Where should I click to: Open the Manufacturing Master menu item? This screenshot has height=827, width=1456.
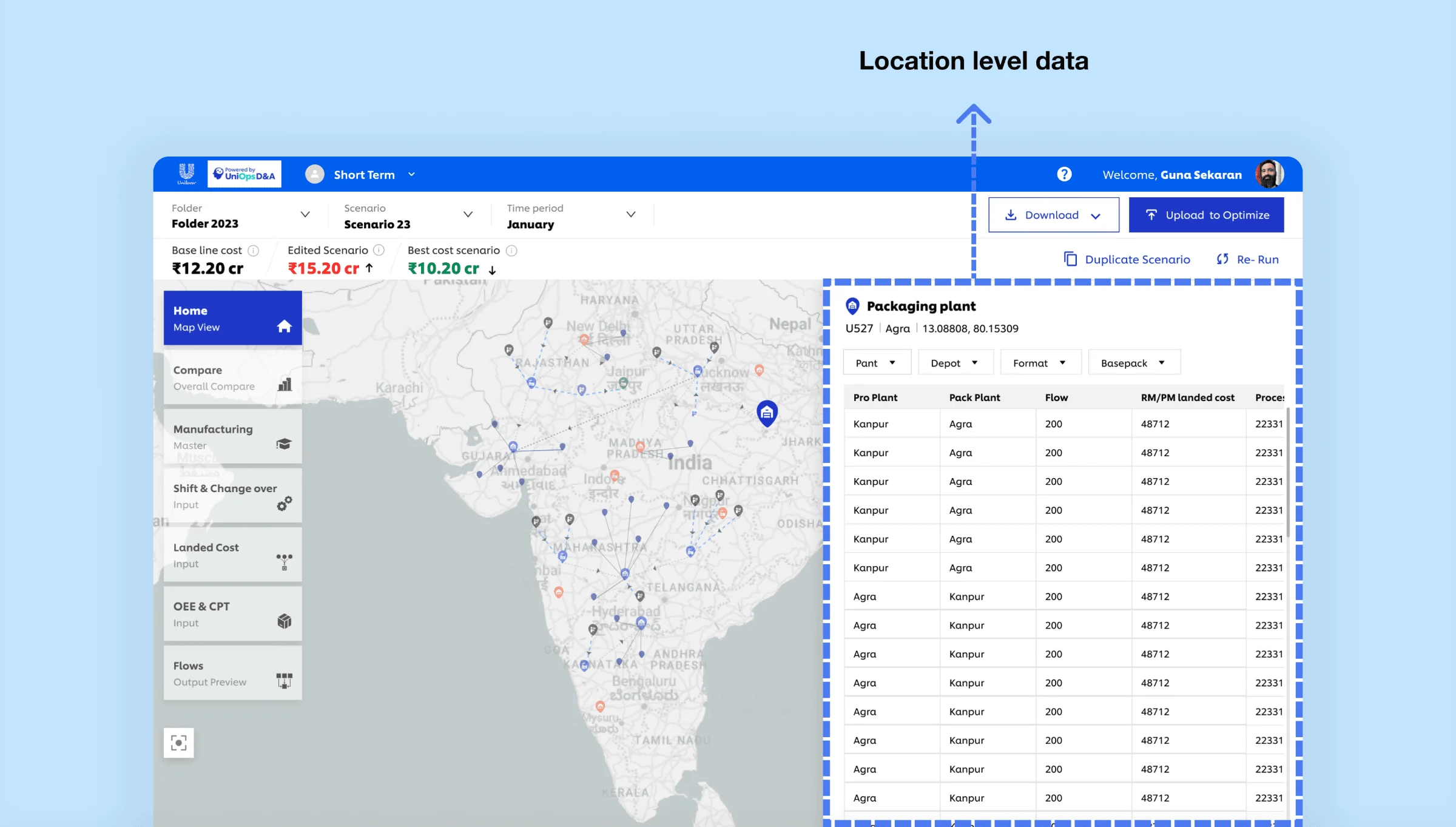click(x=233, y=436)
